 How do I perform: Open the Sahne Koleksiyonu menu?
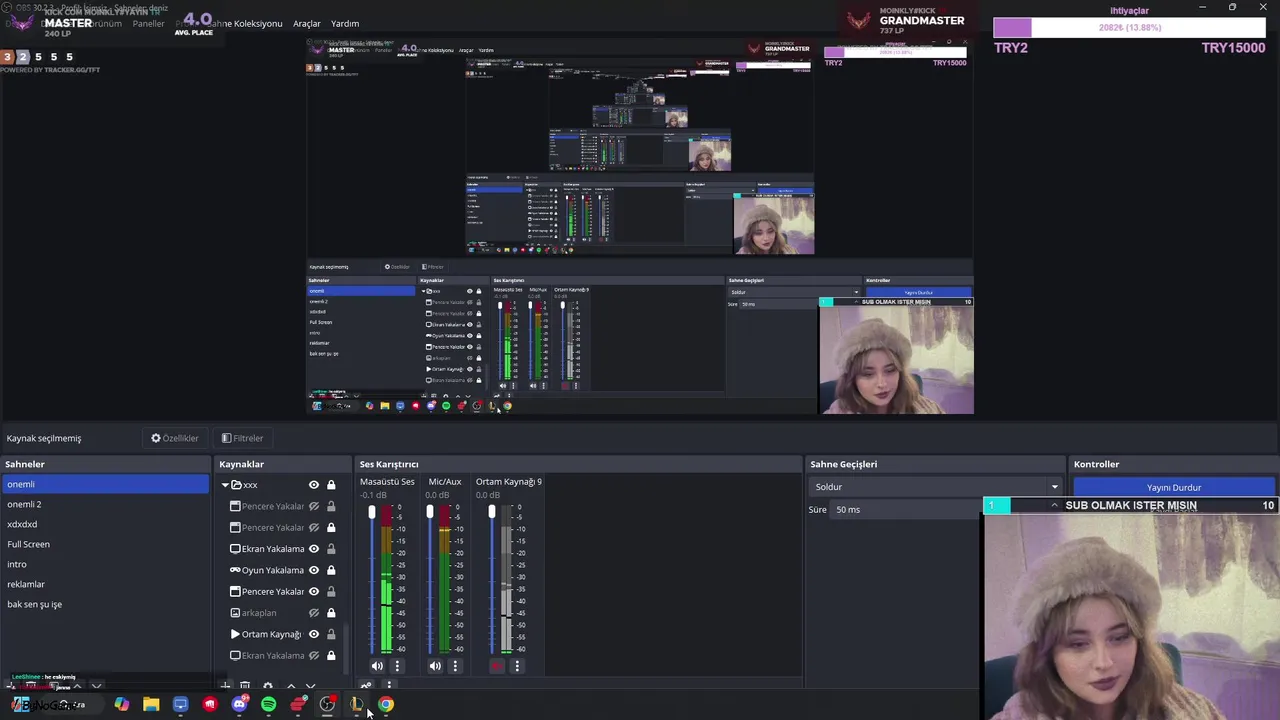tap(244, 23)
